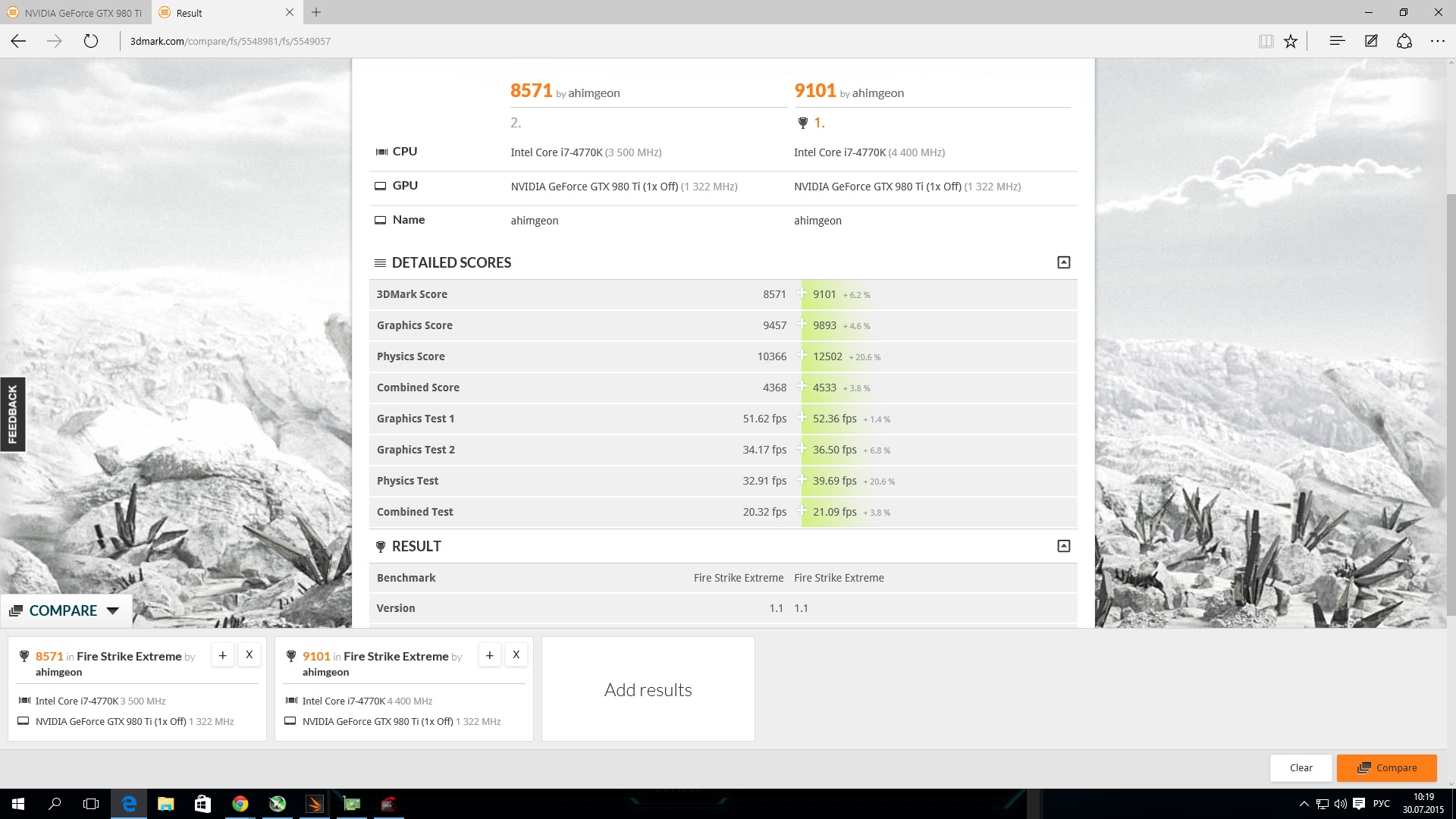Image resolution: width=1456 pixels, height=819 pixels.
Task: Collapse the Detailed Scores section
Action: [1063, 262]
